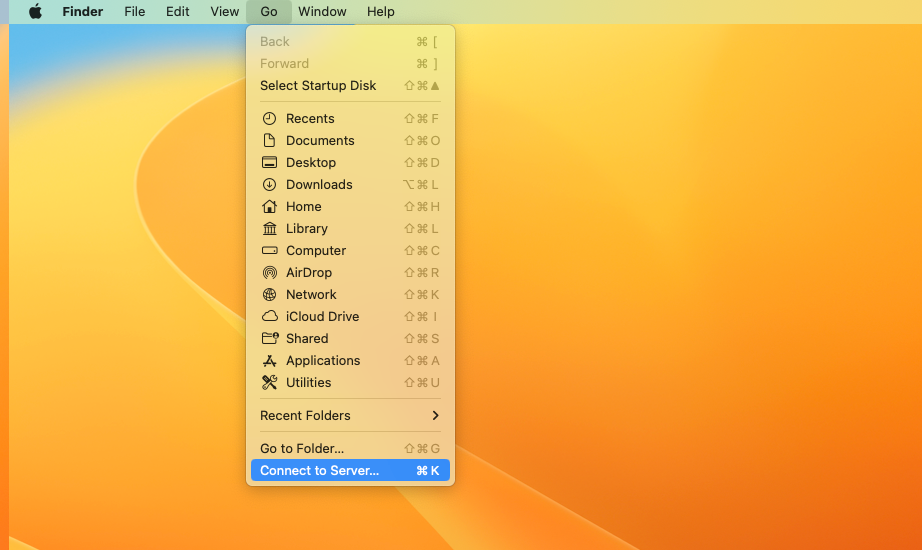
Task: Click the Shared folder icon
Action: tap(270, 338)
